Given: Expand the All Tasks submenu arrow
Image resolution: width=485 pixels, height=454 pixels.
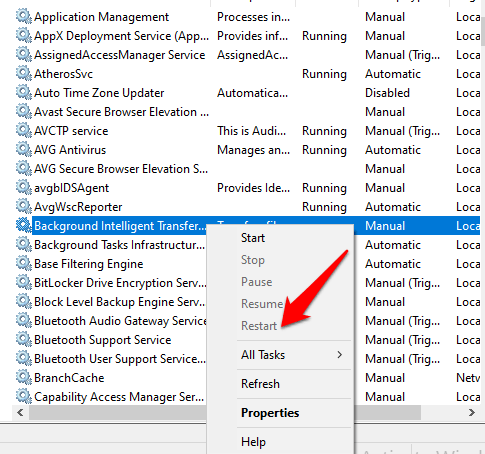Looking at the screenshot, I should (x=340, y=355).
